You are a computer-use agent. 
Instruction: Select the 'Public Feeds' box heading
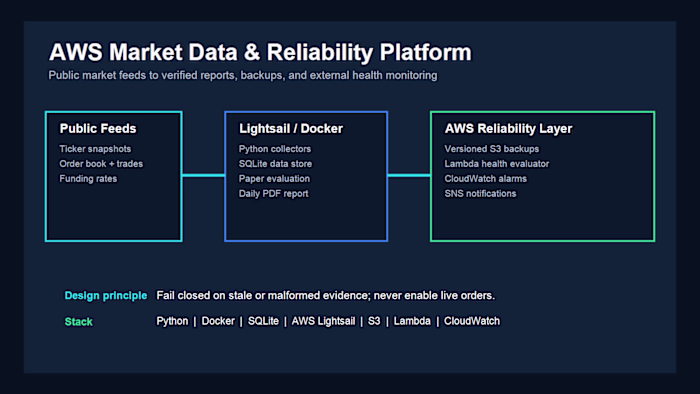tap(98, 129)
